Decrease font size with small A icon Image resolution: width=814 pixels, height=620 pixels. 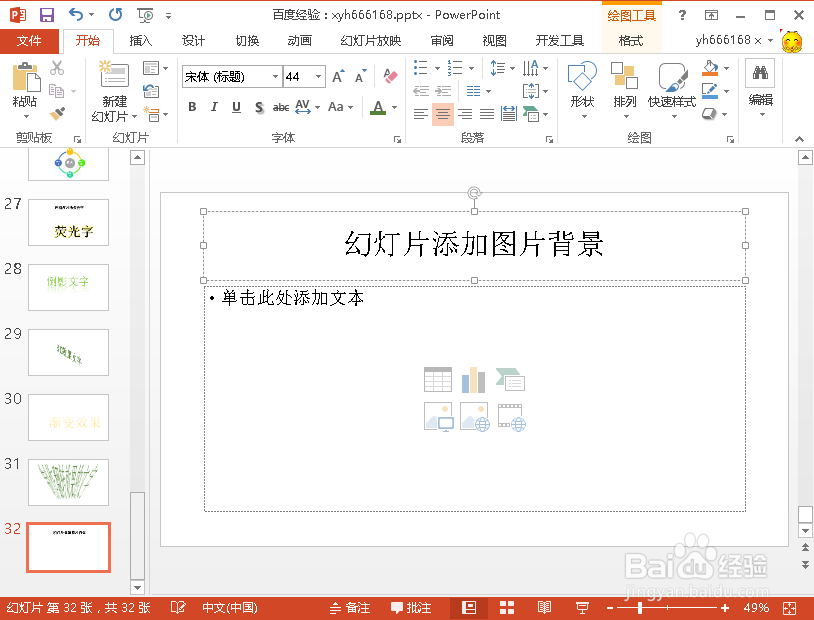point(361,76)
